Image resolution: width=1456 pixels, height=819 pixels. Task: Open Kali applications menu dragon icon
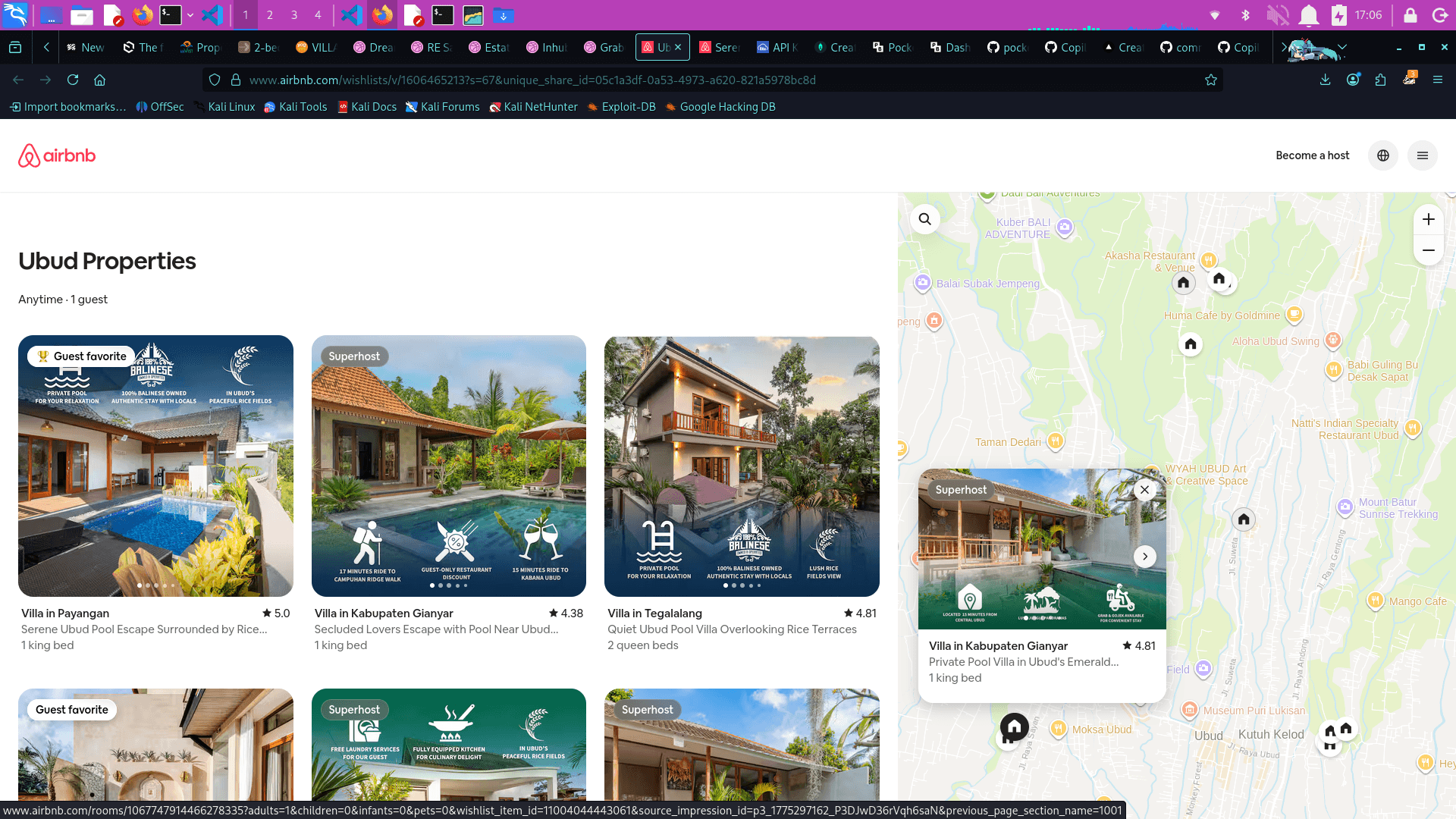(15, 14)
